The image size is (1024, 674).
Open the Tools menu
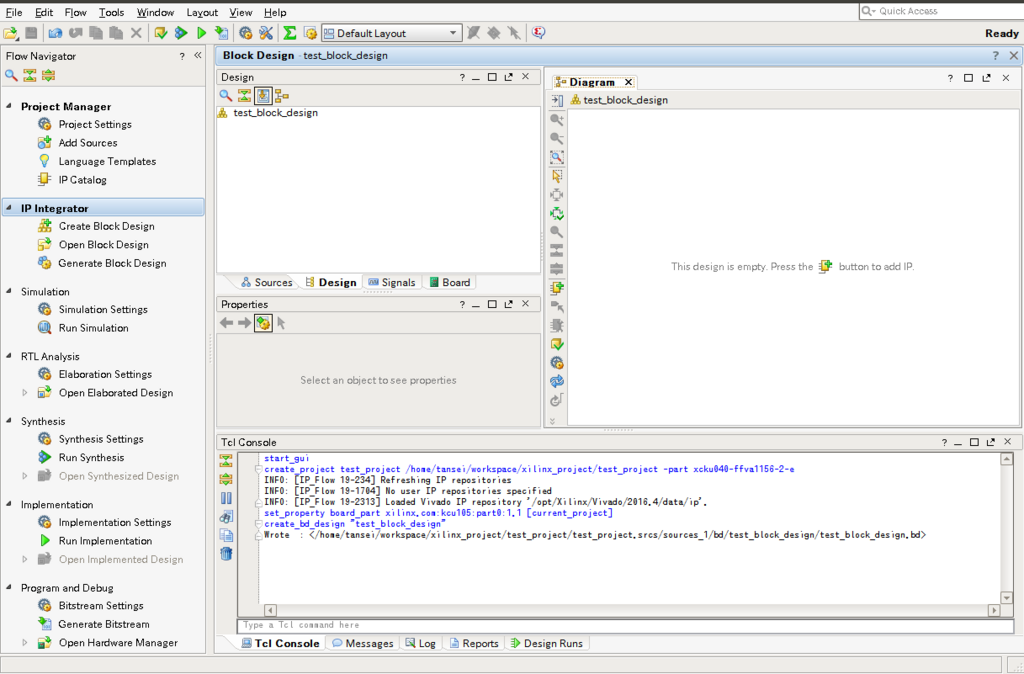coord(111,12)
